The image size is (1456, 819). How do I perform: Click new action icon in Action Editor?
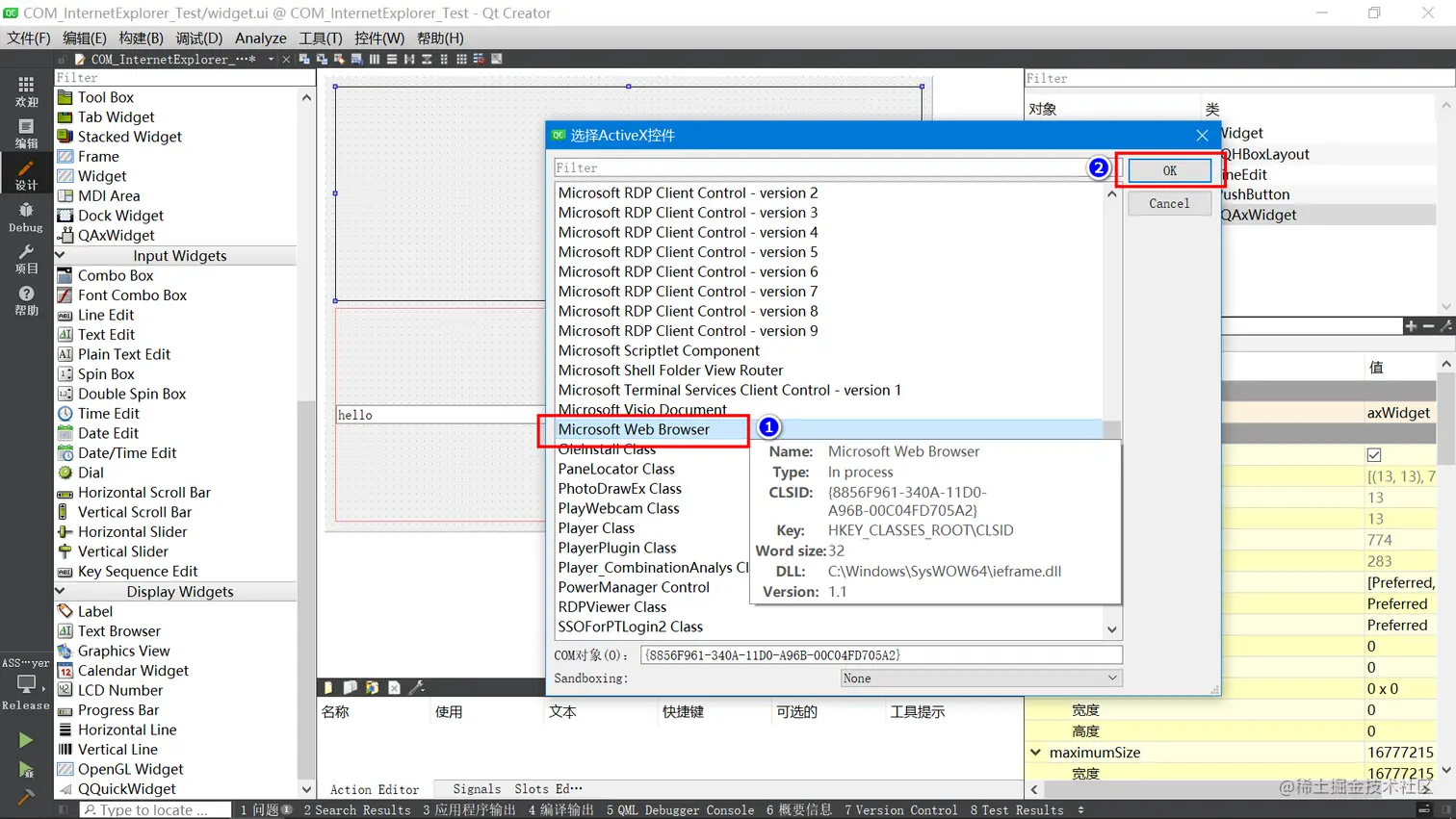328,687
